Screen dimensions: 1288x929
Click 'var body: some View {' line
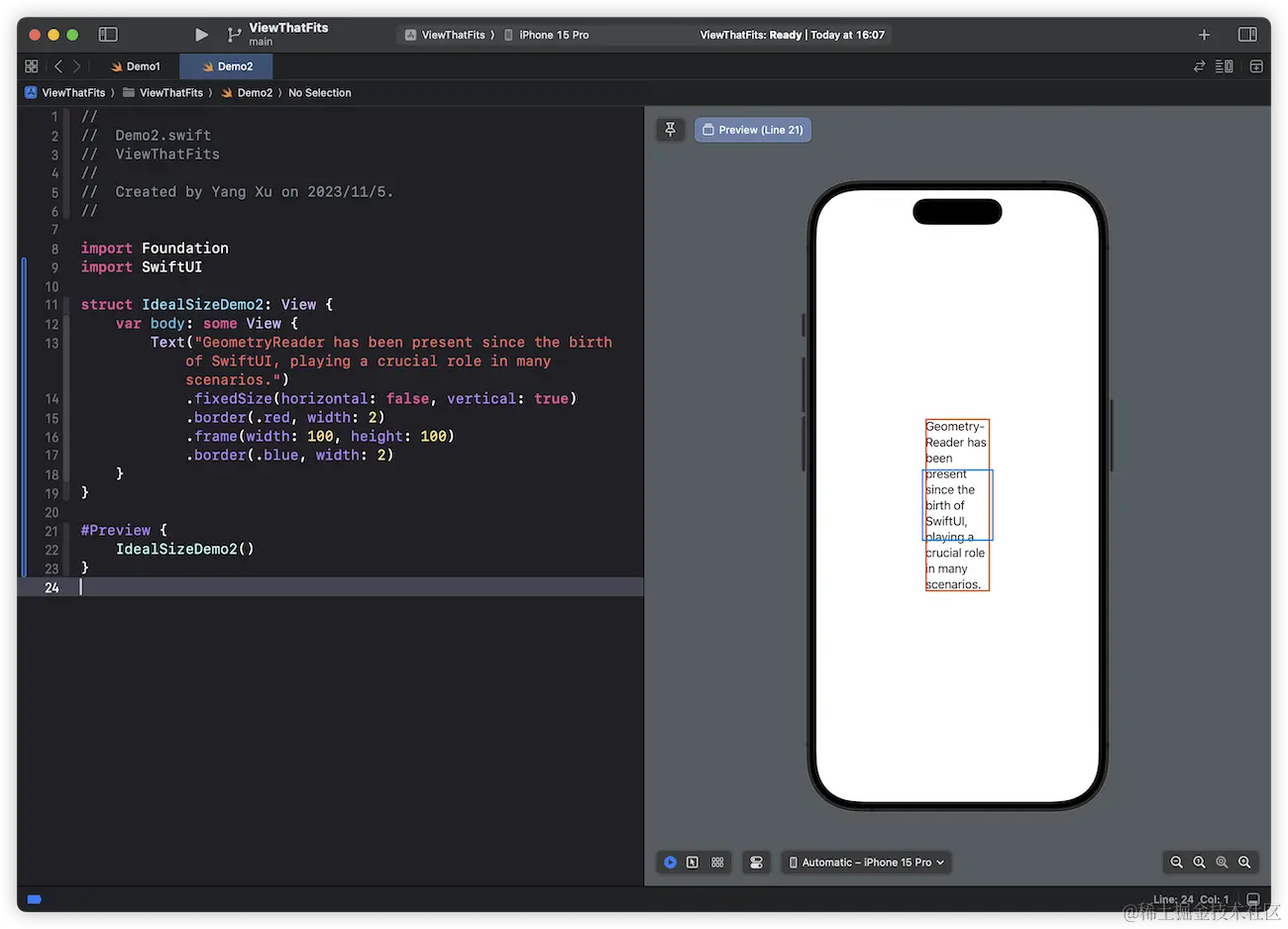tap(207, 324)
